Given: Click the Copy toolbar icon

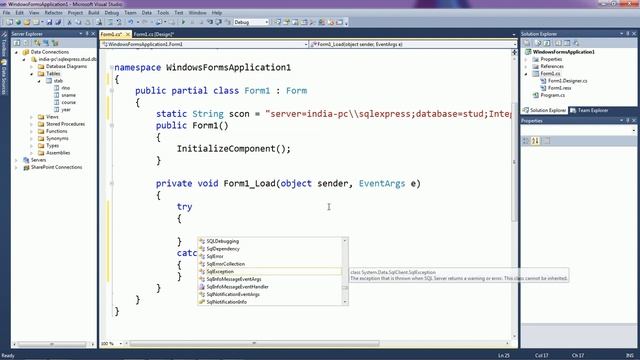Looking at the screenshot, I should click(x=78, y=22).
